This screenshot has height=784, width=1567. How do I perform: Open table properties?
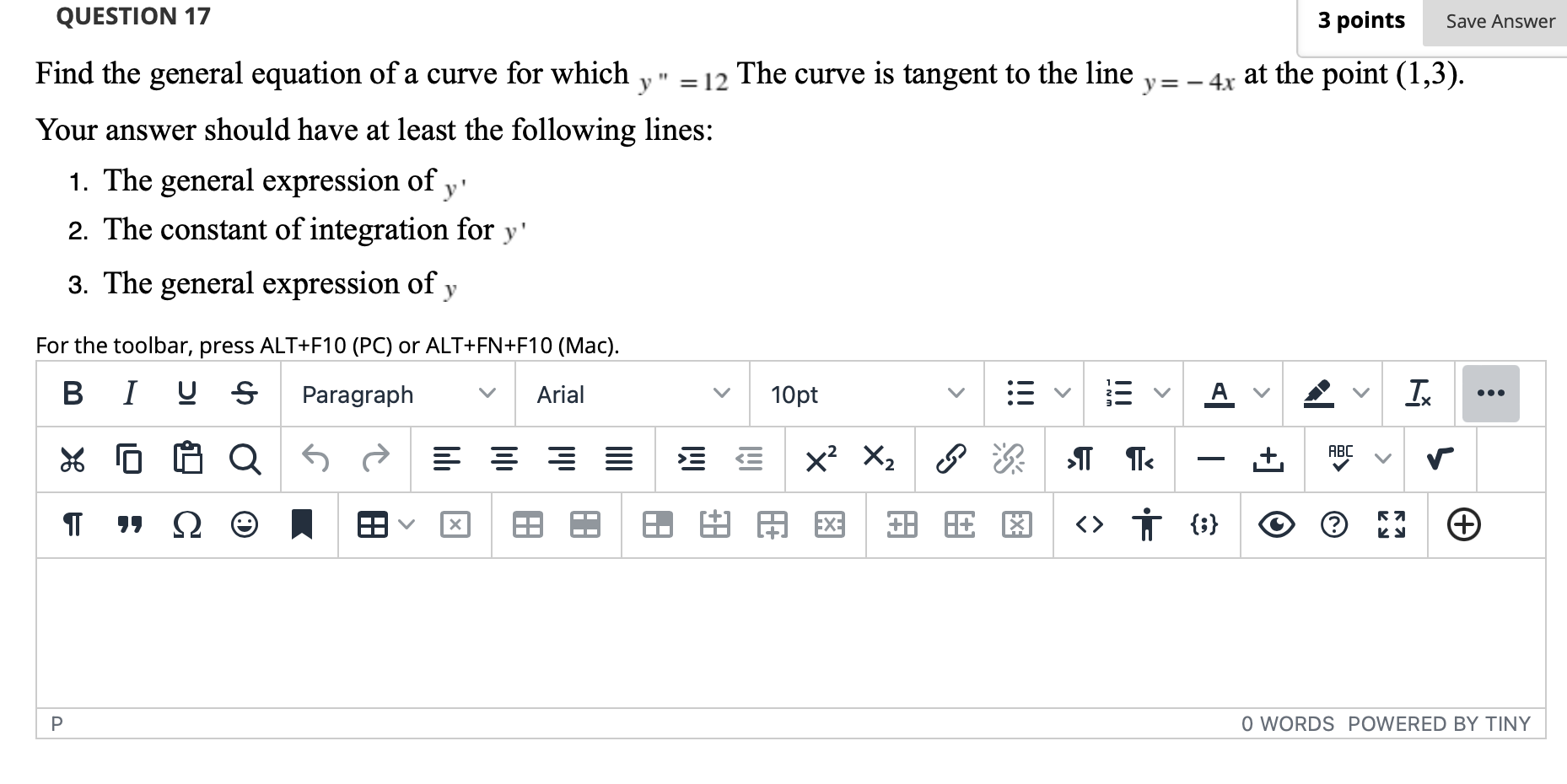click(528, 525)
